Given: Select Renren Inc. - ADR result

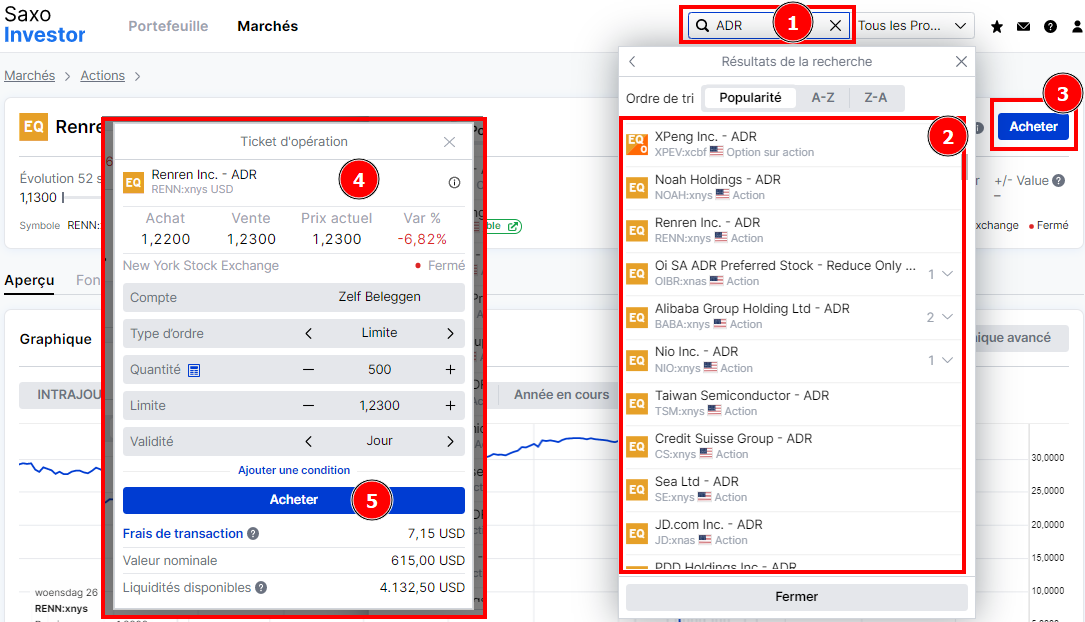Looking at the screenshot, I should point(792,230).
